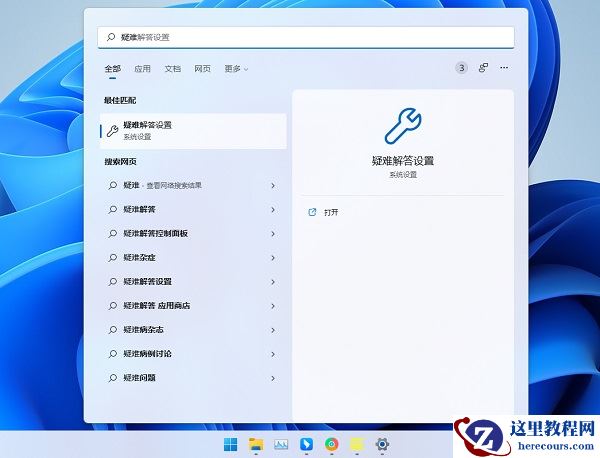
Task: Switch to the 文档 tab
Action: tap(173, 69)
